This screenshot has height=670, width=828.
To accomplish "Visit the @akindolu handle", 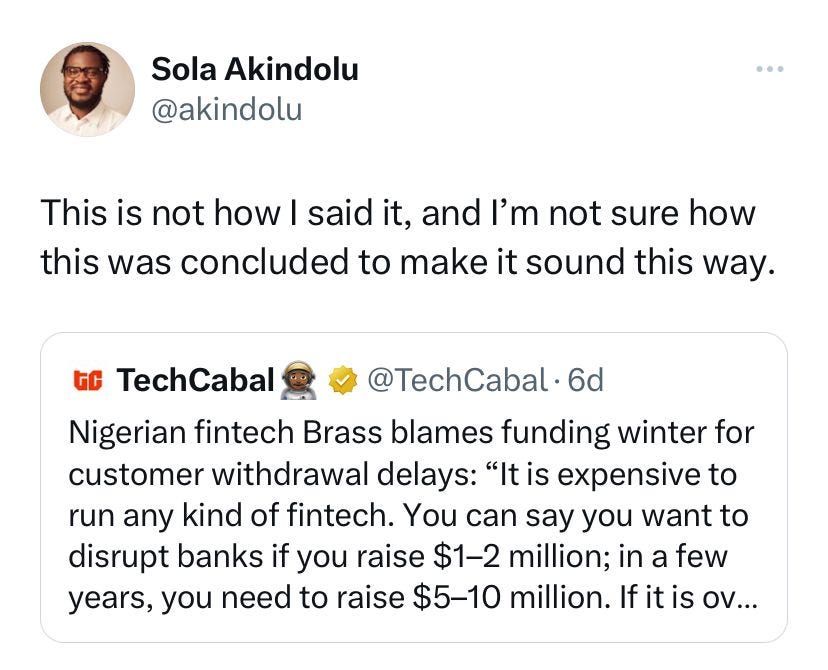I will (x=227, y=110).
